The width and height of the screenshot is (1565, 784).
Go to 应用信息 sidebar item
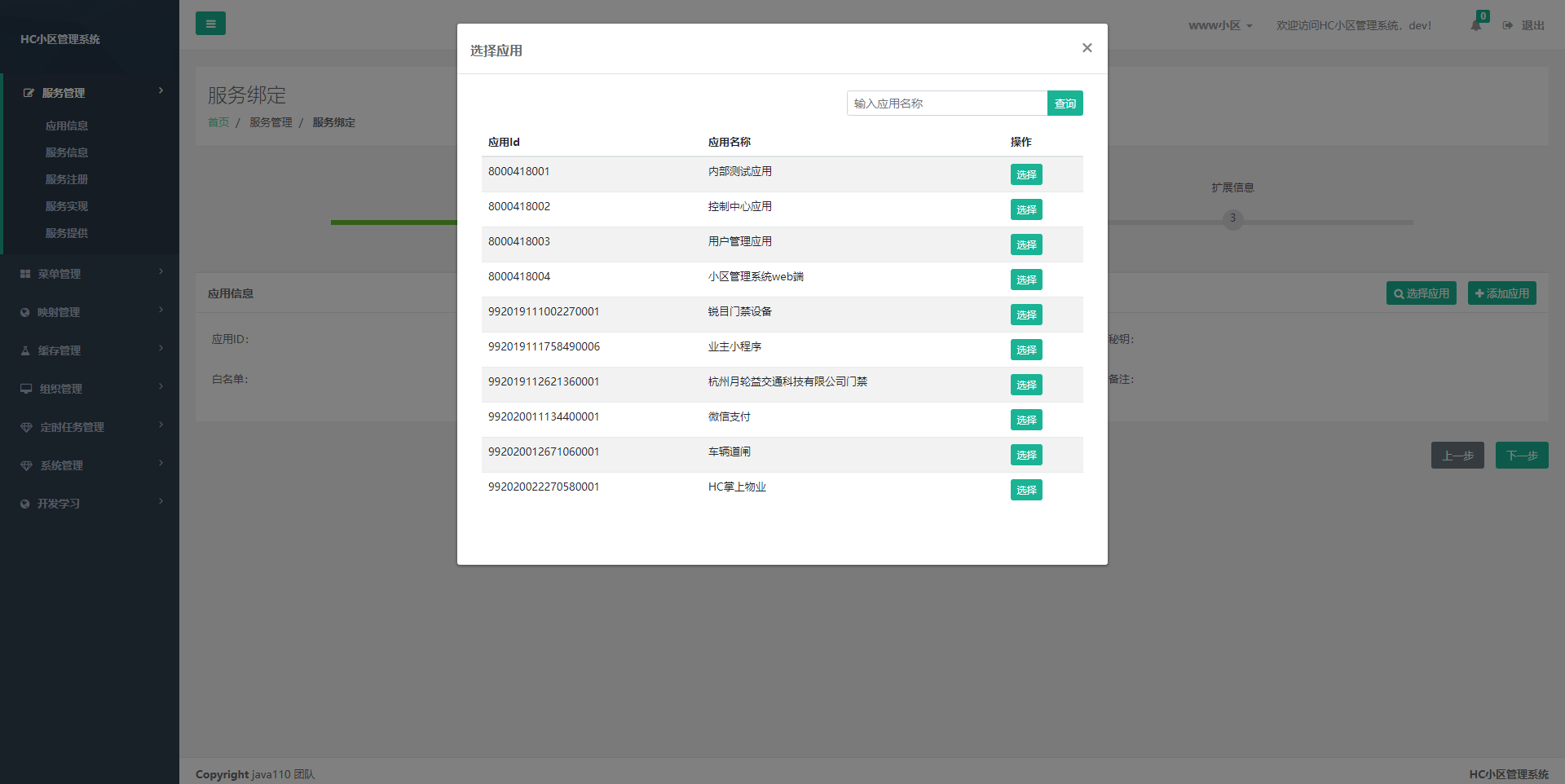click(67, 126)
